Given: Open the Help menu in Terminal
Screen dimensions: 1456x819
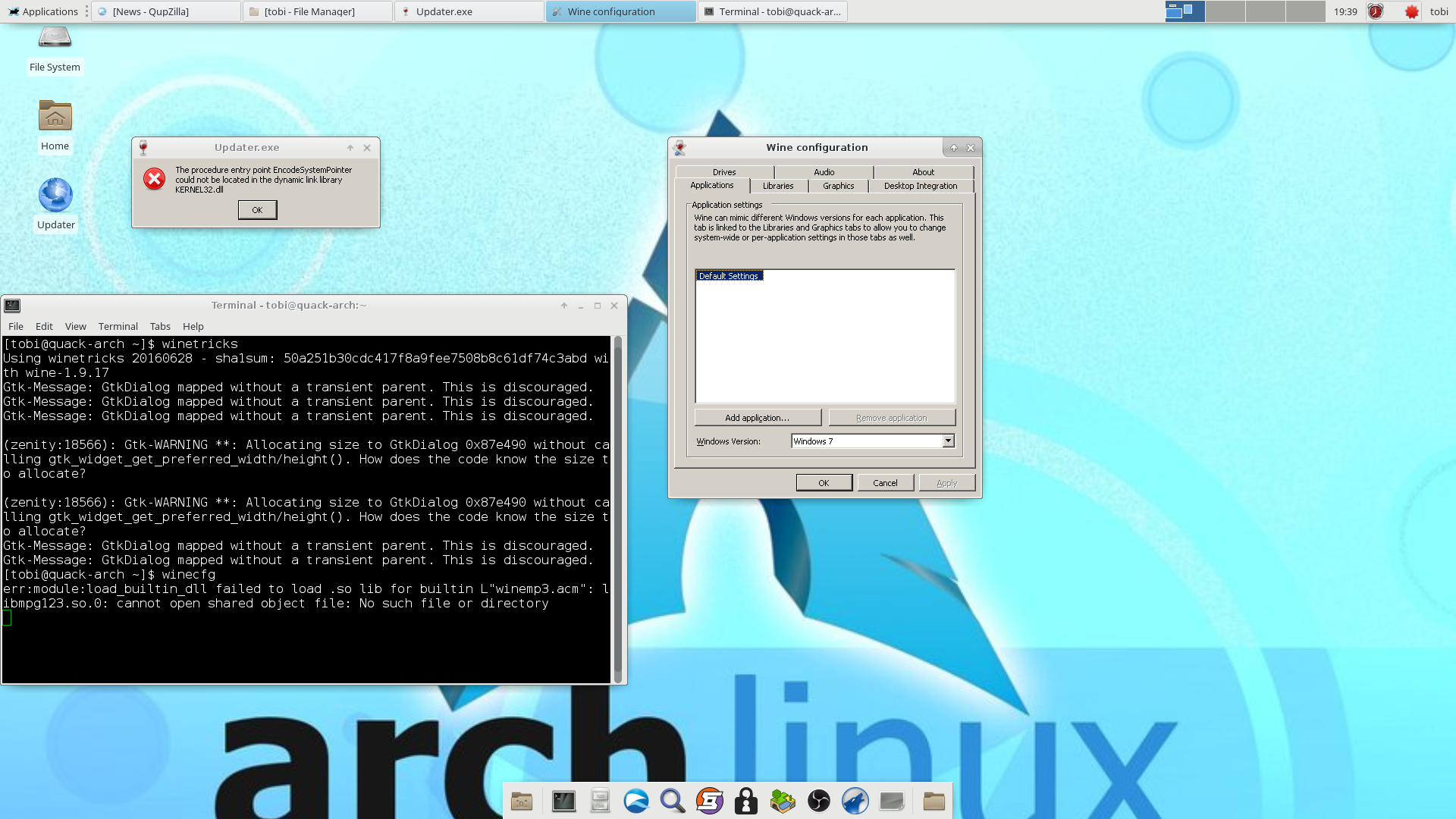Looking at the screenshot, I should point(193,326).
